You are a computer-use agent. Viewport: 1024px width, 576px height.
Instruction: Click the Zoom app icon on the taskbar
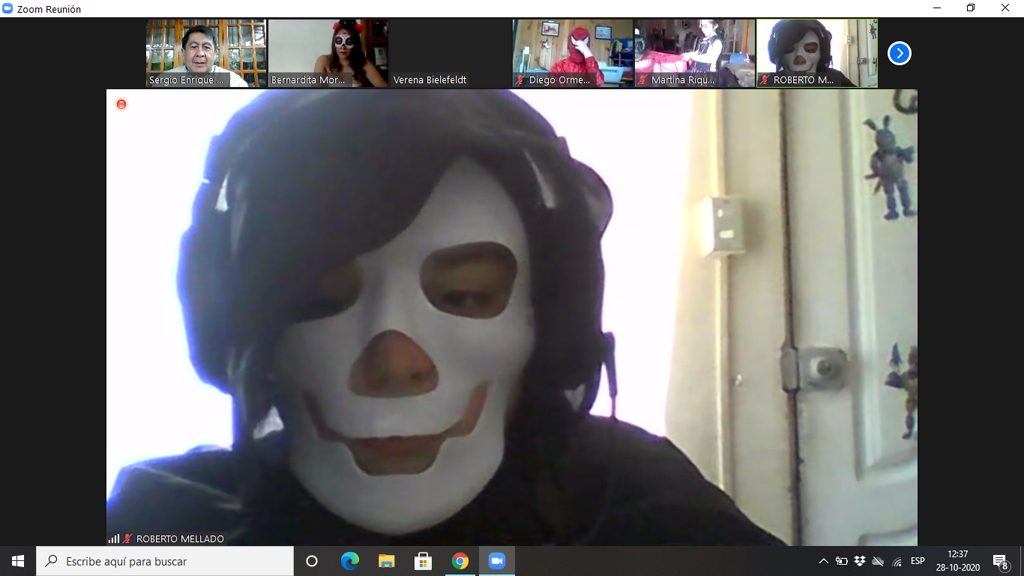tap(496, 561)
